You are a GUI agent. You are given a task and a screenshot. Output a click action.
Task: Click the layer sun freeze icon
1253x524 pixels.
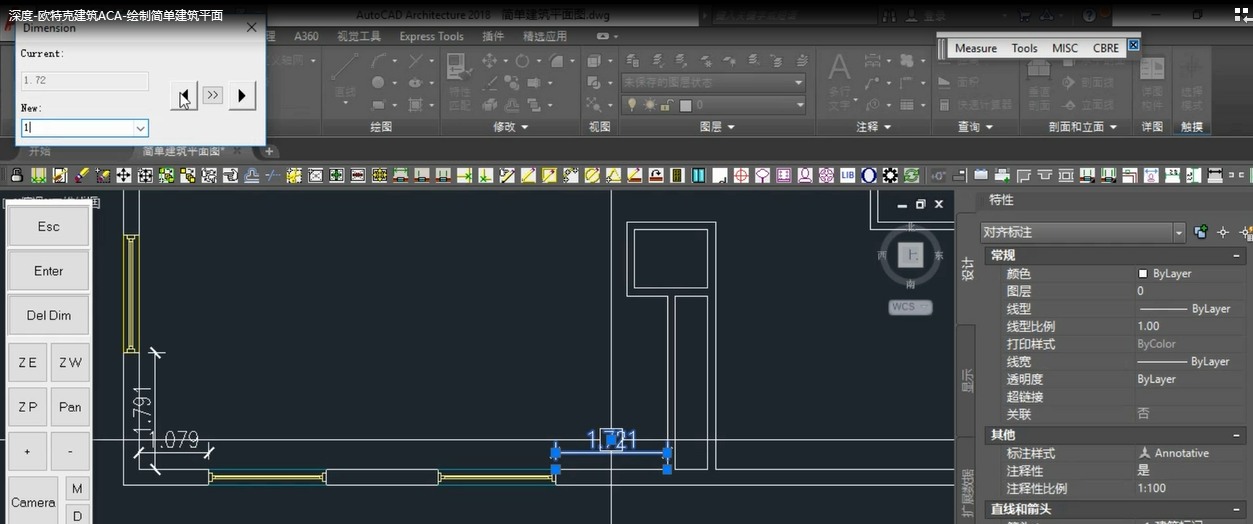tap(650, 105)
